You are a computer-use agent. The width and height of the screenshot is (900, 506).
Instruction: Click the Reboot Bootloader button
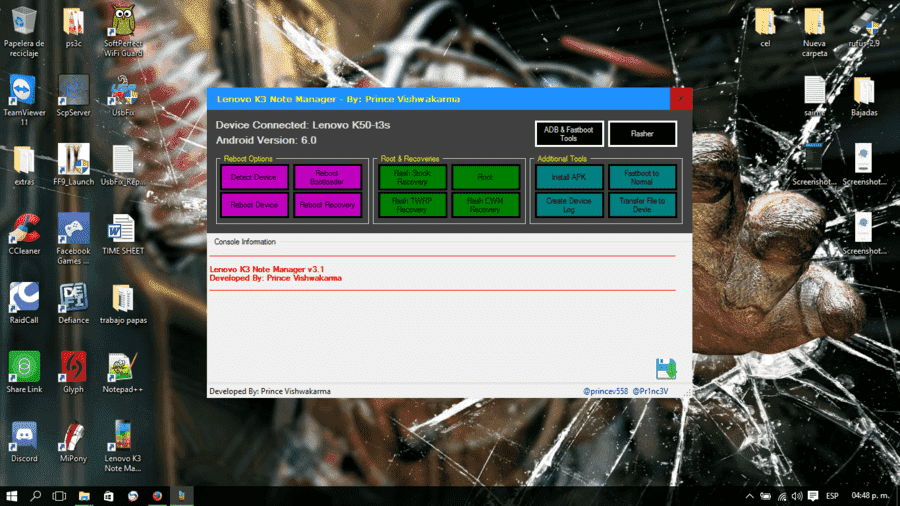327,177
